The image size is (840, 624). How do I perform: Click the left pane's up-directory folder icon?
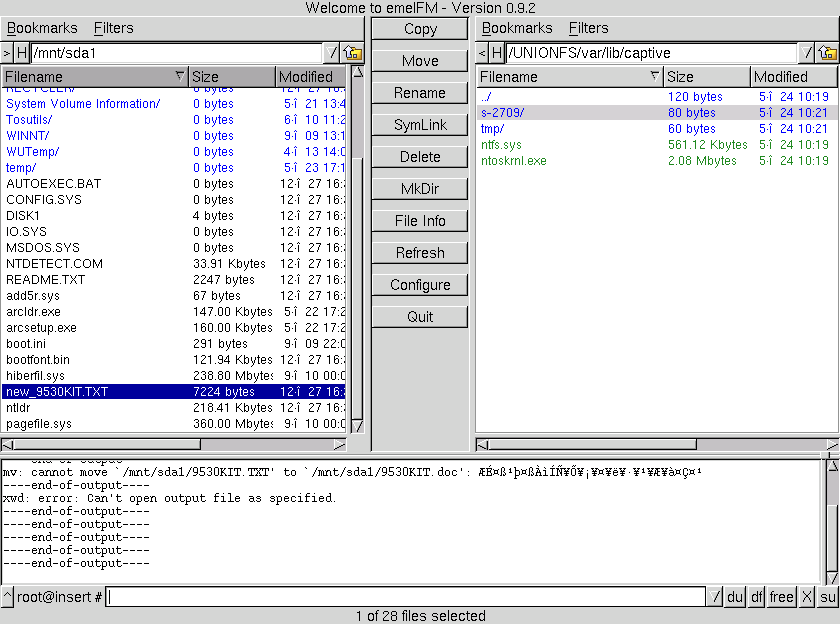point(353,53)
